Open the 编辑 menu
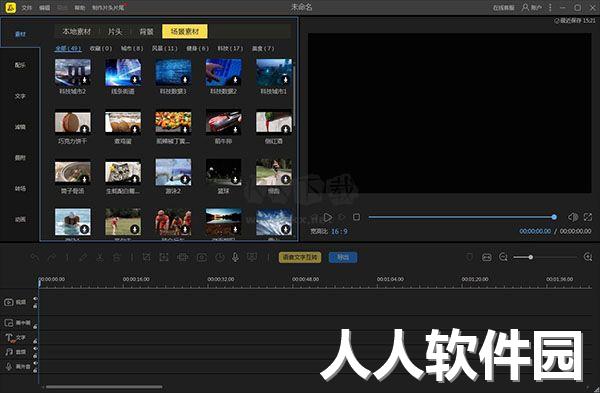The width and height of the screenshot is (600, 393). (x=44, y=8)
